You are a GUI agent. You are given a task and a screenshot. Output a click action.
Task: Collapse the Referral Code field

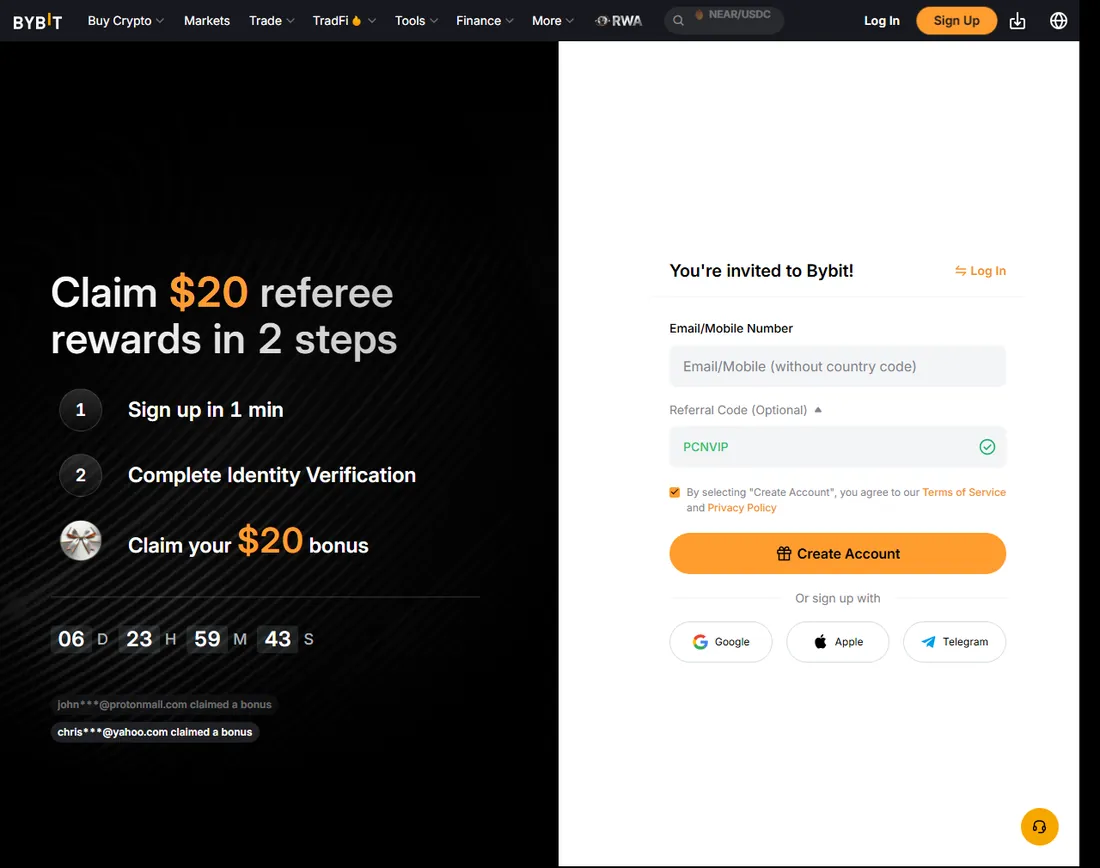pyautogui.click(x=817, y=410)
